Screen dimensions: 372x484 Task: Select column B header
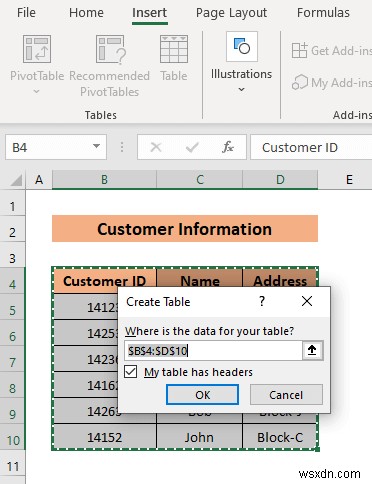coord(104,180)
